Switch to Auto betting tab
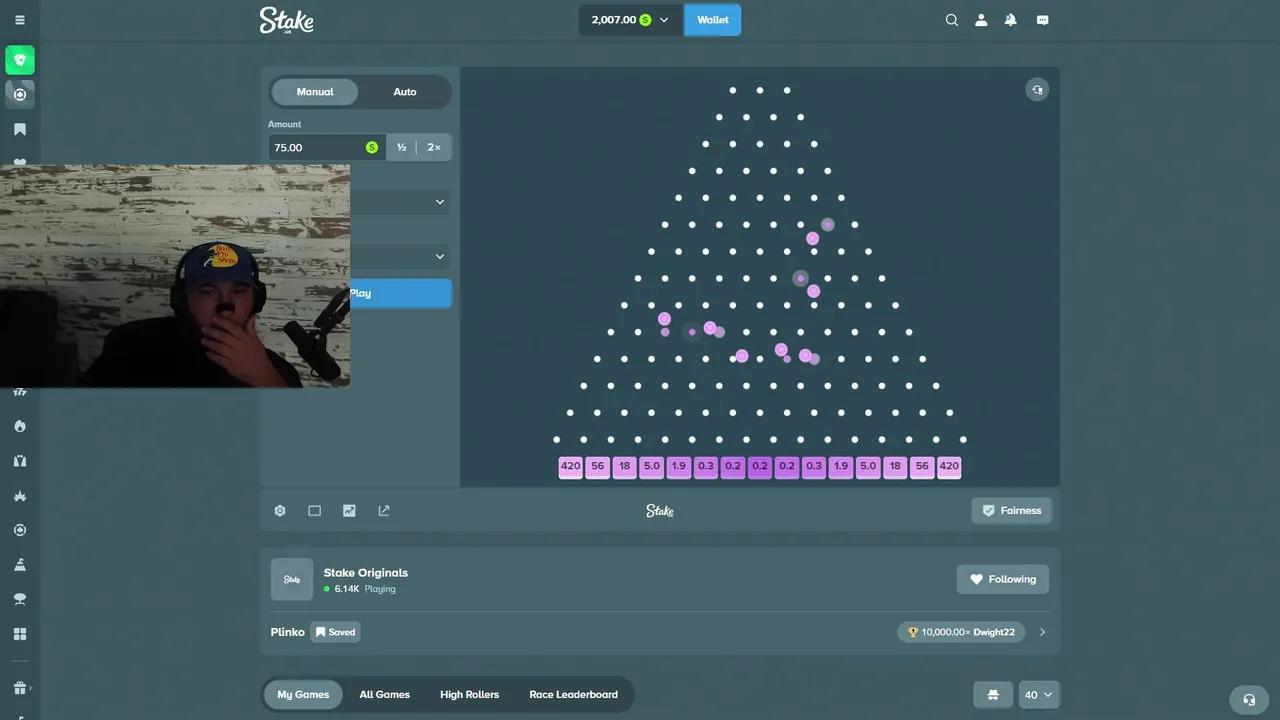Image resolution: width=1280 pixels, height=720 pixels. pyautogui.click(x=405, y=92)
